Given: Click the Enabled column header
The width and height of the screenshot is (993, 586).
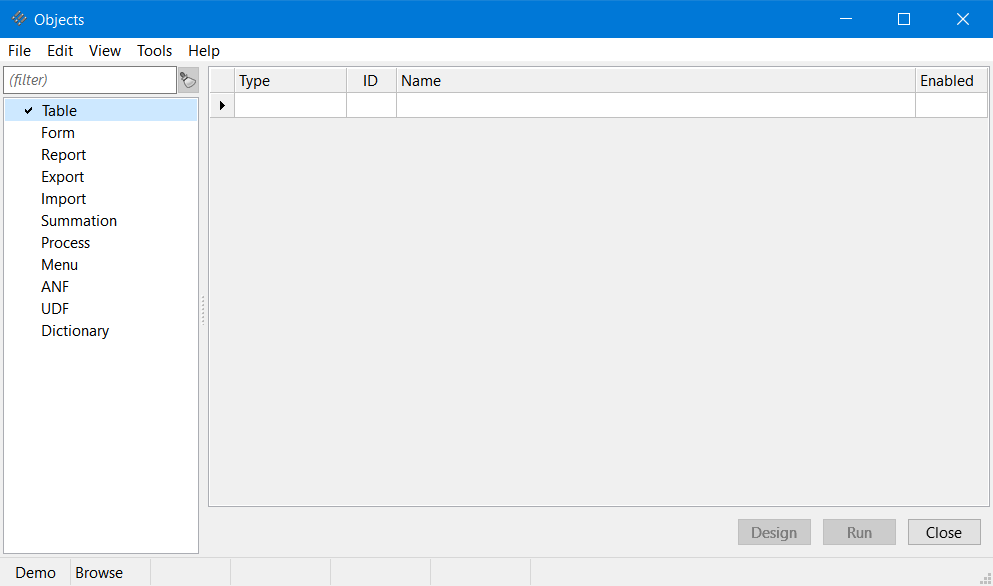Looking at the screenshot, I should point(950,81).
